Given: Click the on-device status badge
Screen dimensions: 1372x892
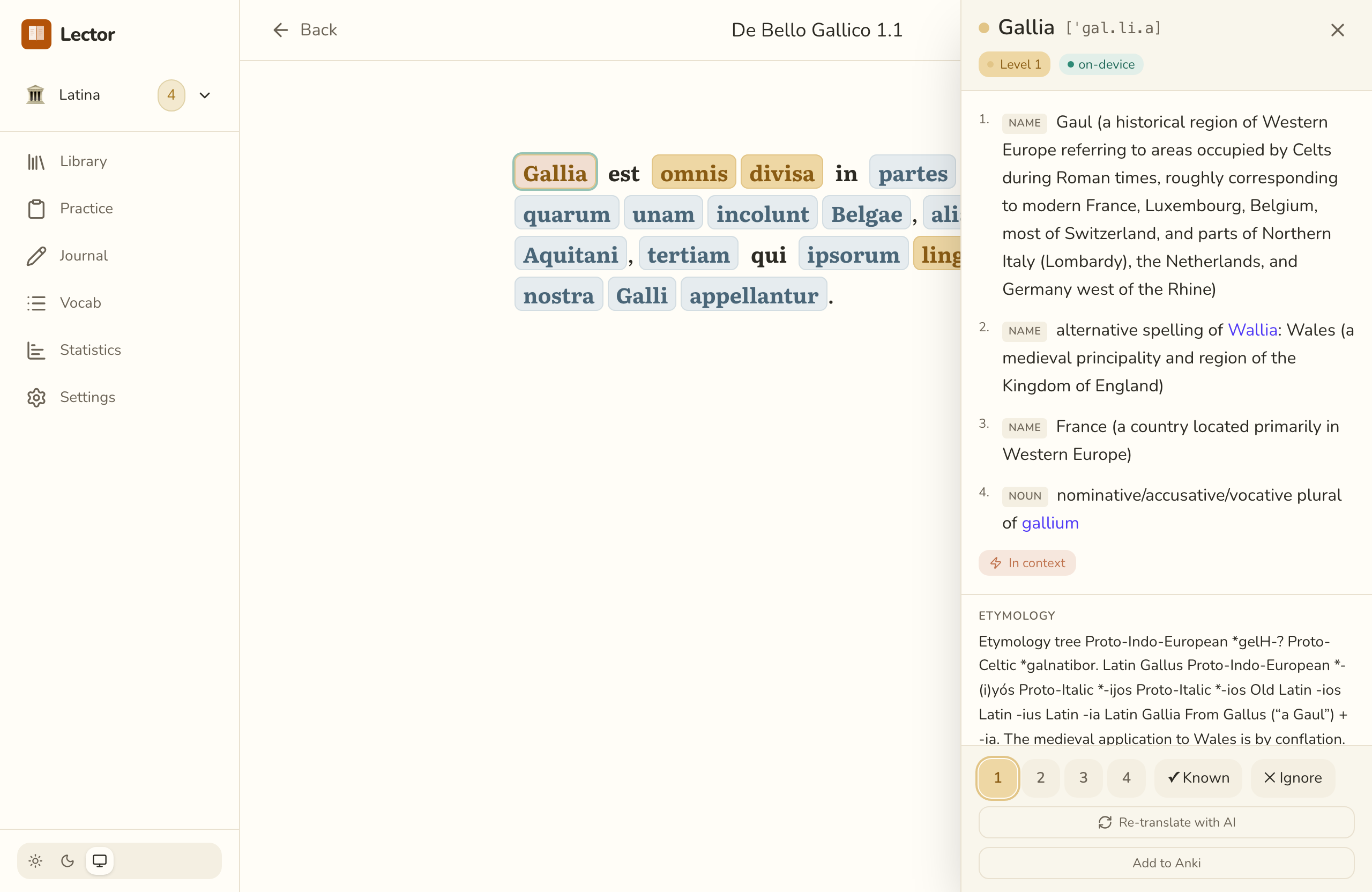Looking at the screenshot, I should 1100,64.
